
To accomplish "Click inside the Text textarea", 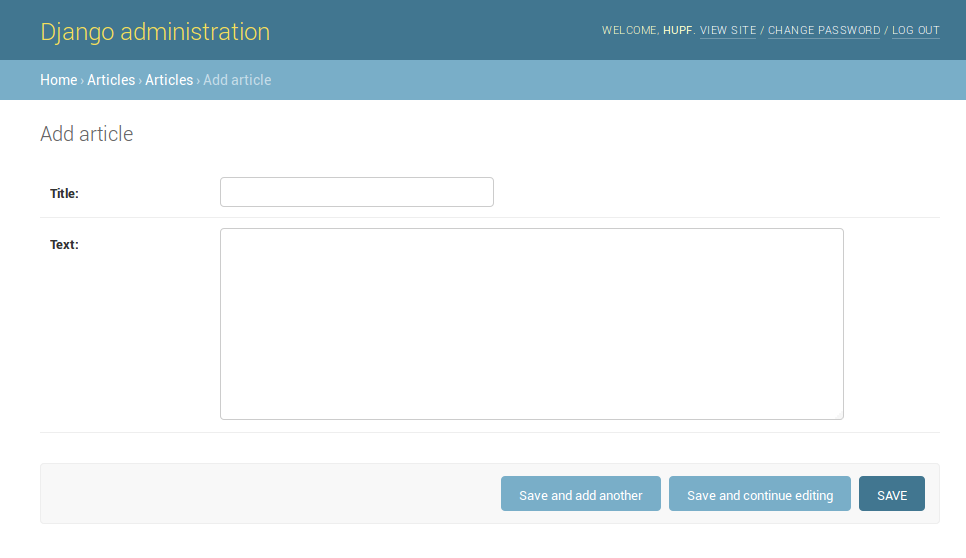I will point(532,324).
